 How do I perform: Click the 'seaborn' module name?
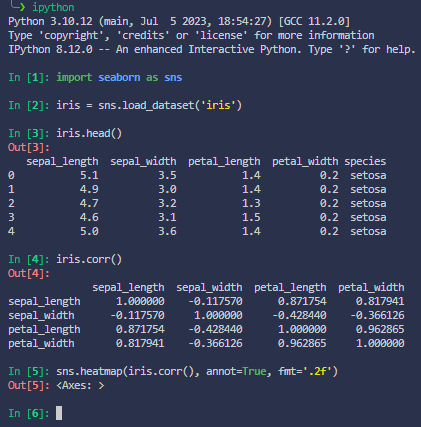point(119,77)
